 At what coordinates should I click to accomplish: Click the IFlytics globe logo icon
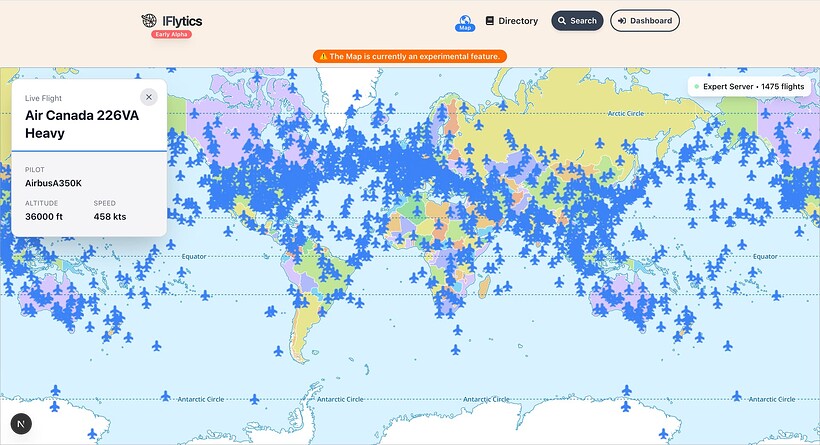(149, 21)
